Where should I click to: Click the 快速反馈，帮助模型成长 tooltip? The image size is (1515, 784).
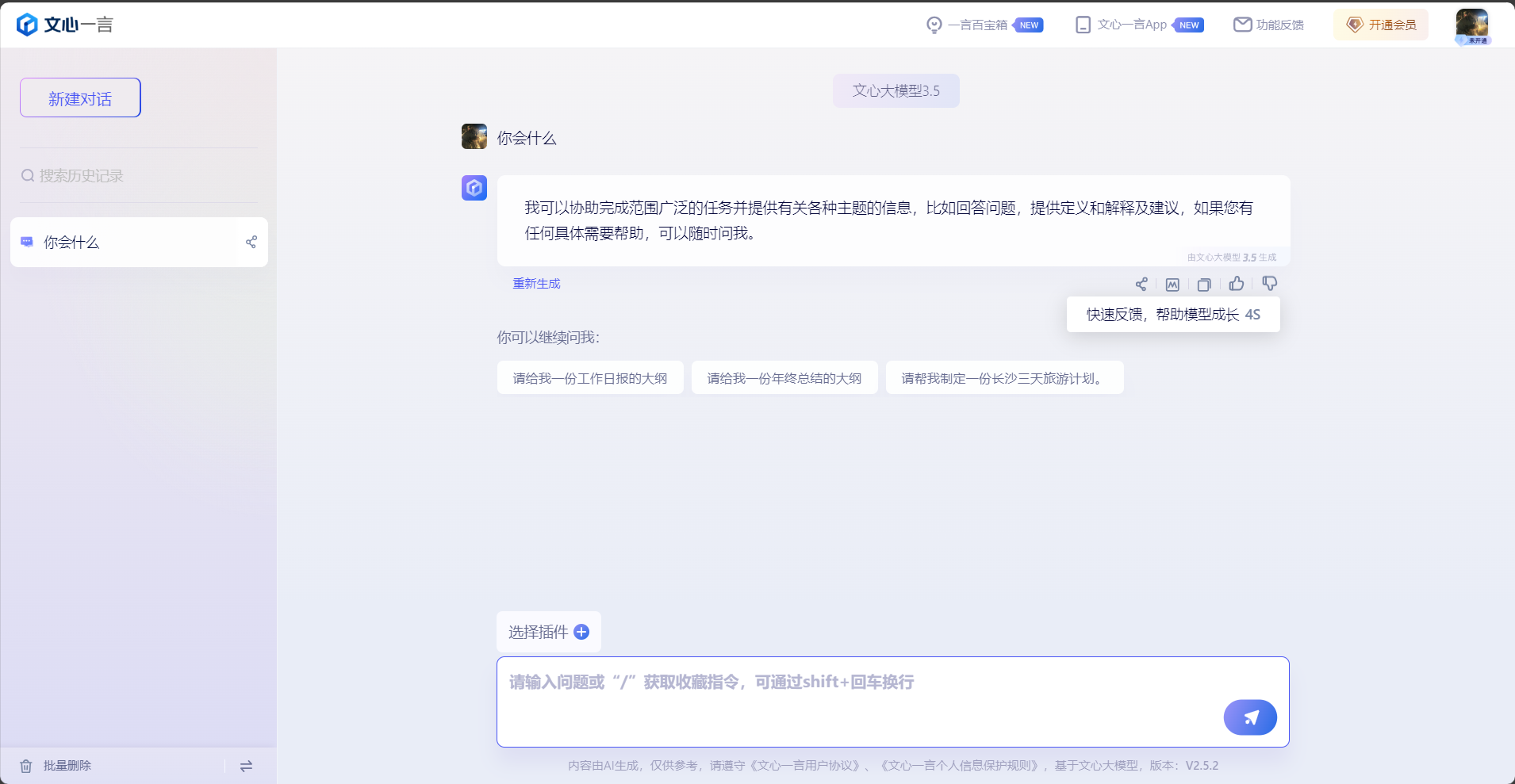pyautogui.click(x=1173, y=315)
